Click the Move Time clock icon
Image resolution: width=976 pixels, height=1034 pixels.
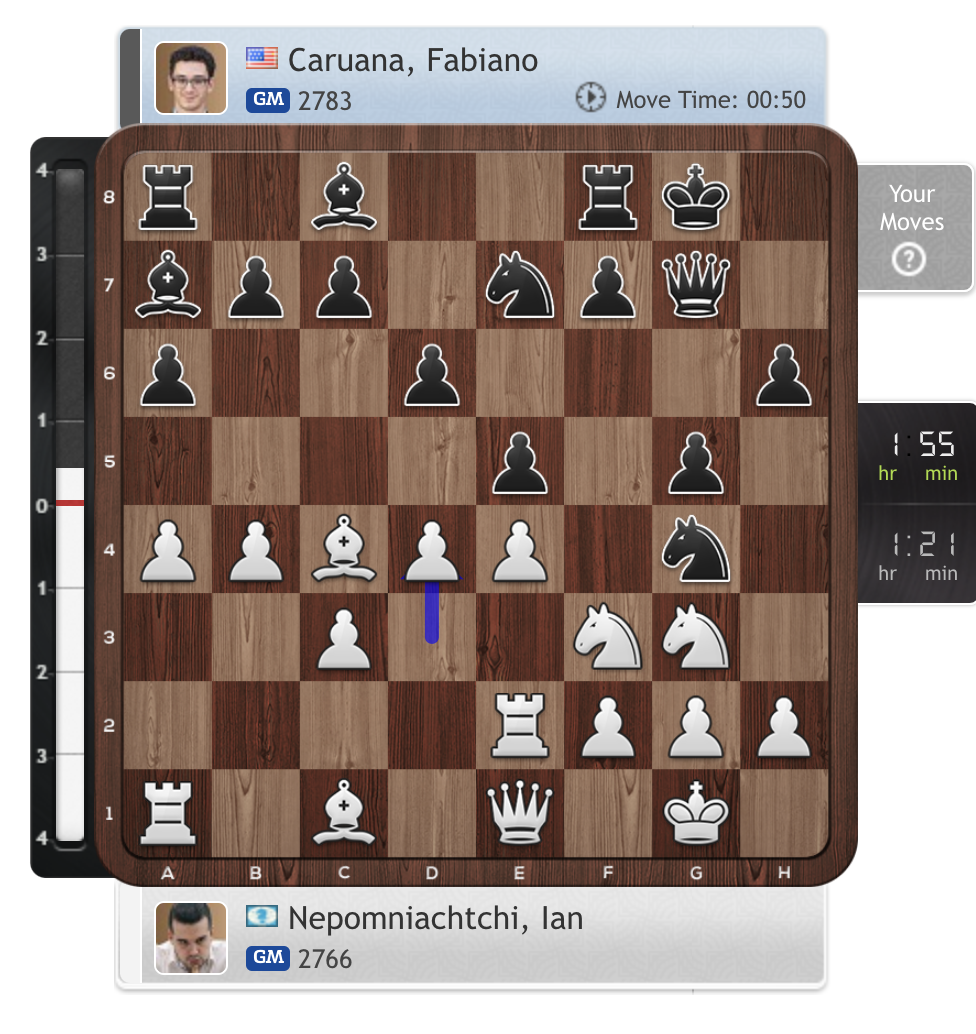click(x=590, y=98)
